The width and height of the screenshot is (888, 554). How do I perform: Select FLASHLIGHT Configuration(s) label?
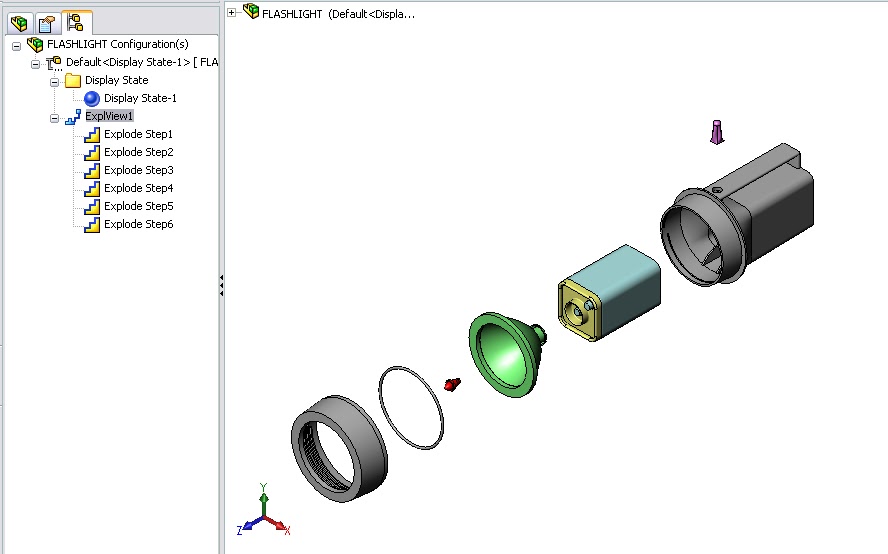point(118,44)
